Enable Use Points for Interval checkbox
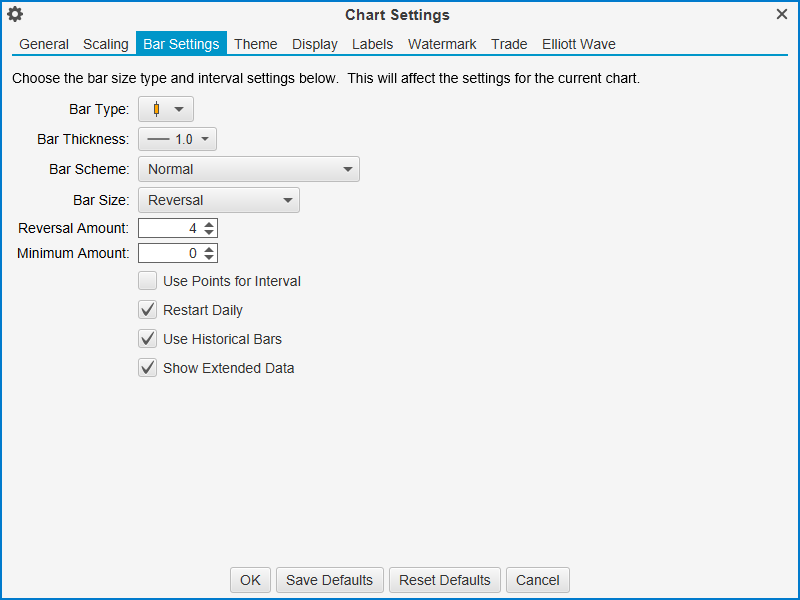This screenshot has width=800, height=600. [148, 281]
